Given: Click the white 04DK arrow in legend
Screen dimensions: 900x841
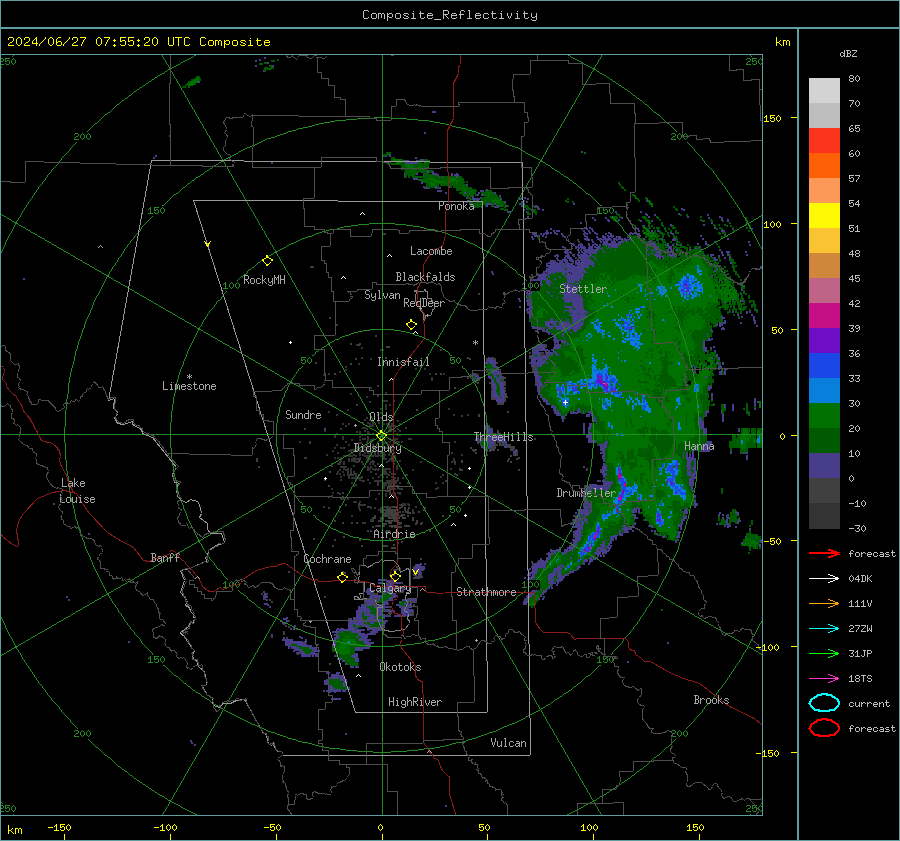Looking at the screenshot, I should pos(824,579).
